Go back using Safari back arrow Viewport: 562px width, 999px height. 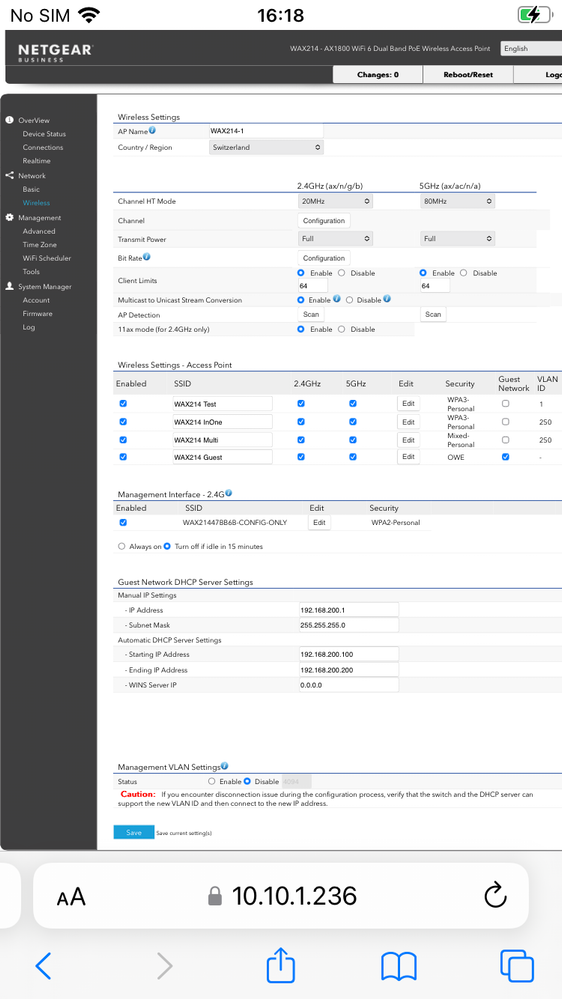coord(43,967)
